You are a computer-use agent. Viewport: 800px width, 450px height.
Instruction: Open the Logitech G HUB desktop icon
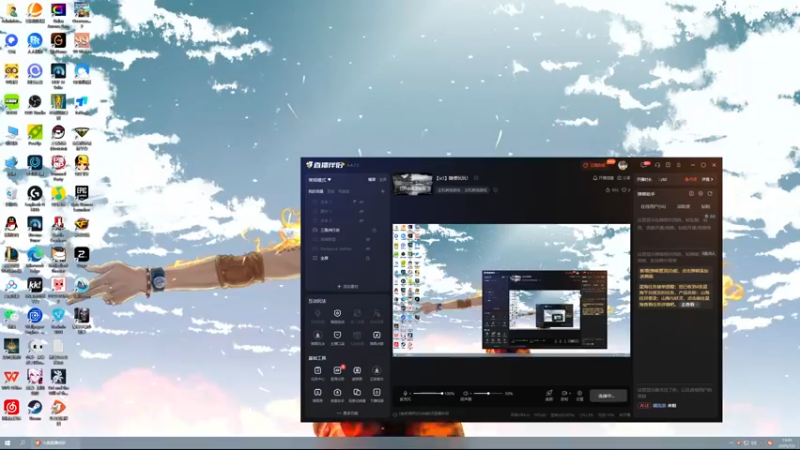coord(35,198)
